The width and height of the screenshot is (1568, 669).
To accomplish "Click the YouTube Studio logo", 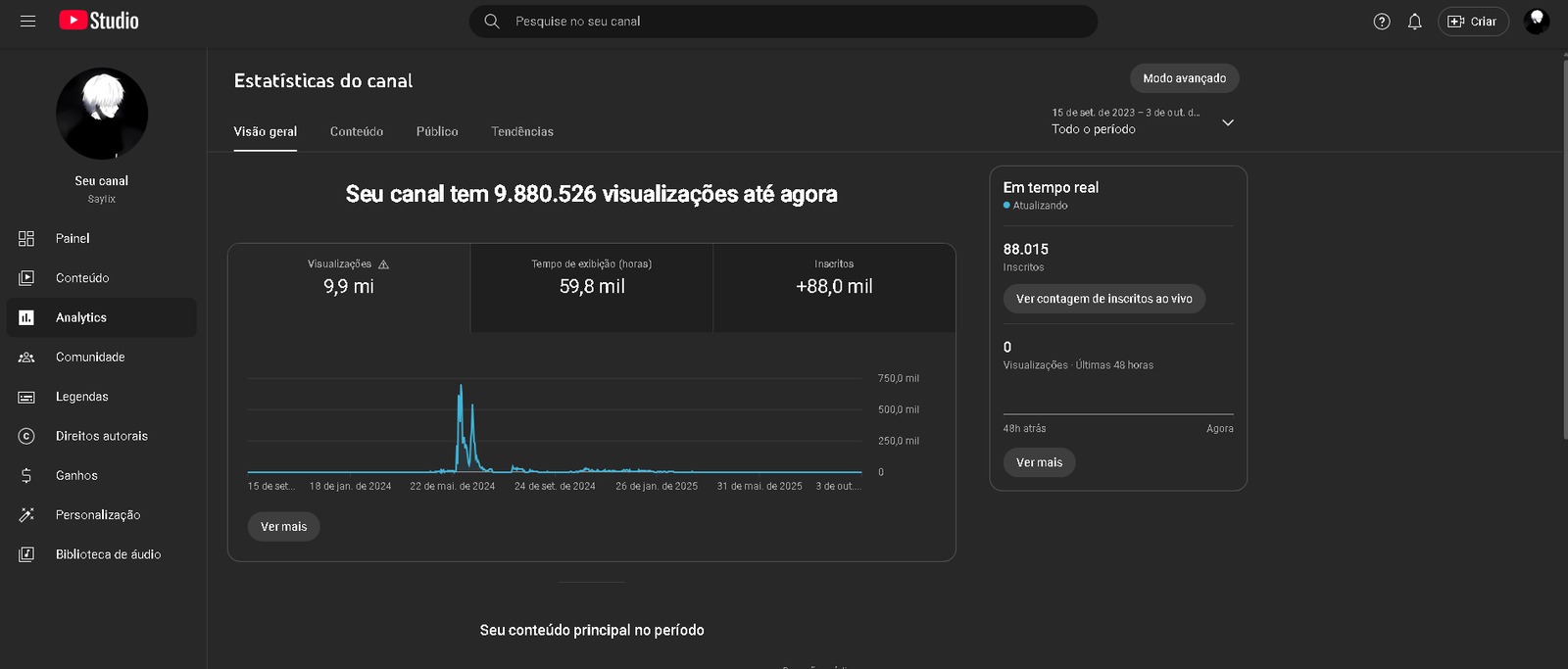I will point(99,21).
